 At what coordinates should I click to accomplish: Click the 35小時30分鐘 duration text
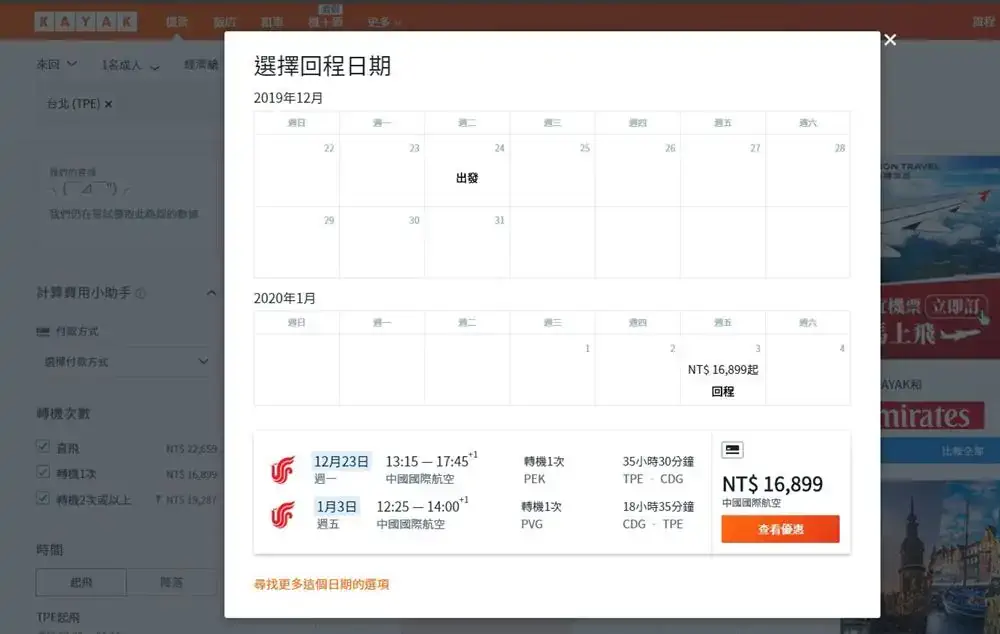[x=658, y=461]
